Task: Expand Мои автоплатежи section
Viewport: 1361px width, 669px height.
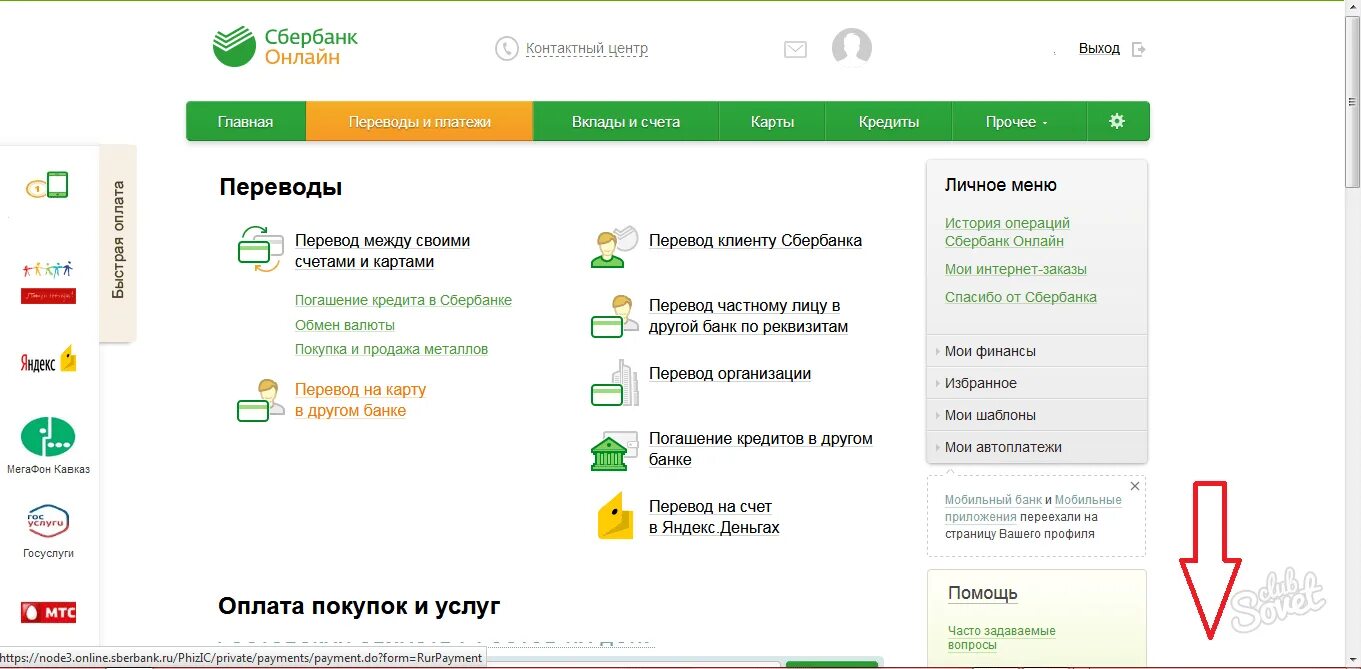Action: (1037, 447)
